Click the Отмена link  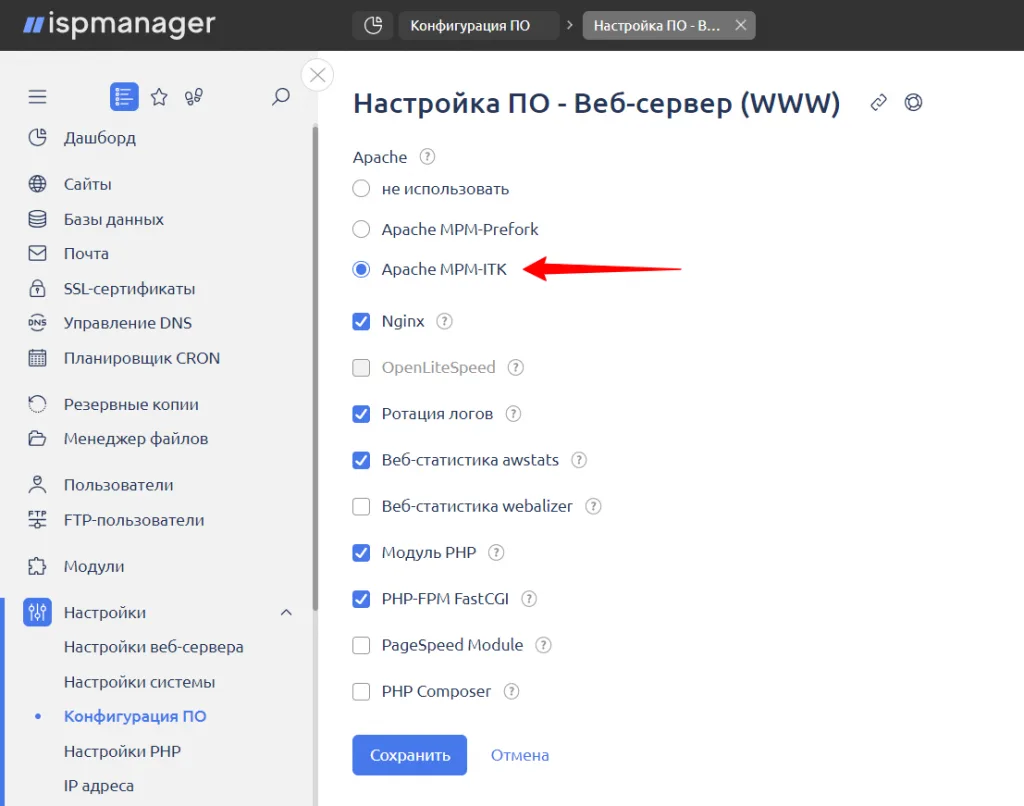(x=520, y=755)
